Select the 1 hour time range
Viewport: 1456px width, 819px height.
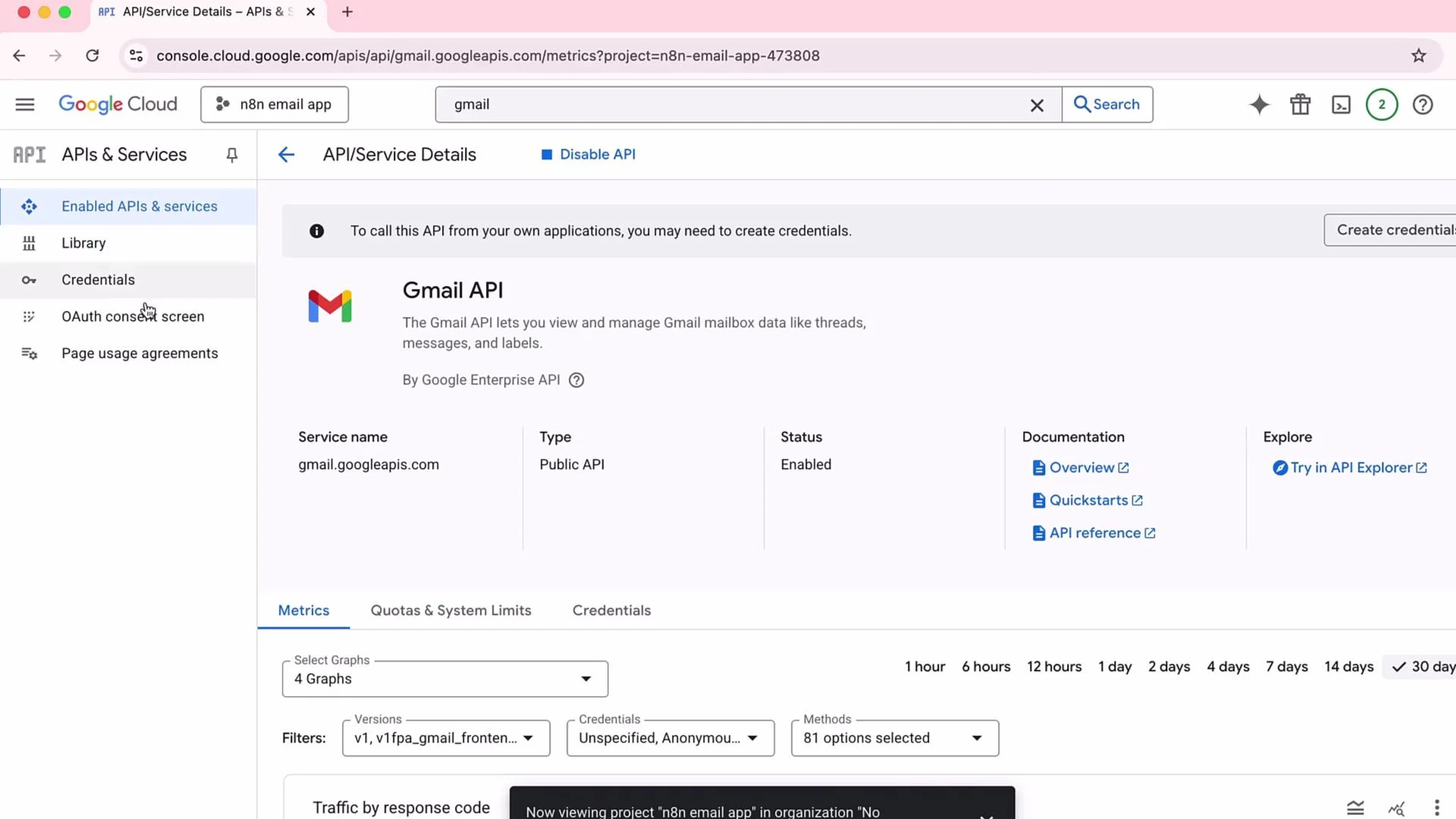click(924, 667)
